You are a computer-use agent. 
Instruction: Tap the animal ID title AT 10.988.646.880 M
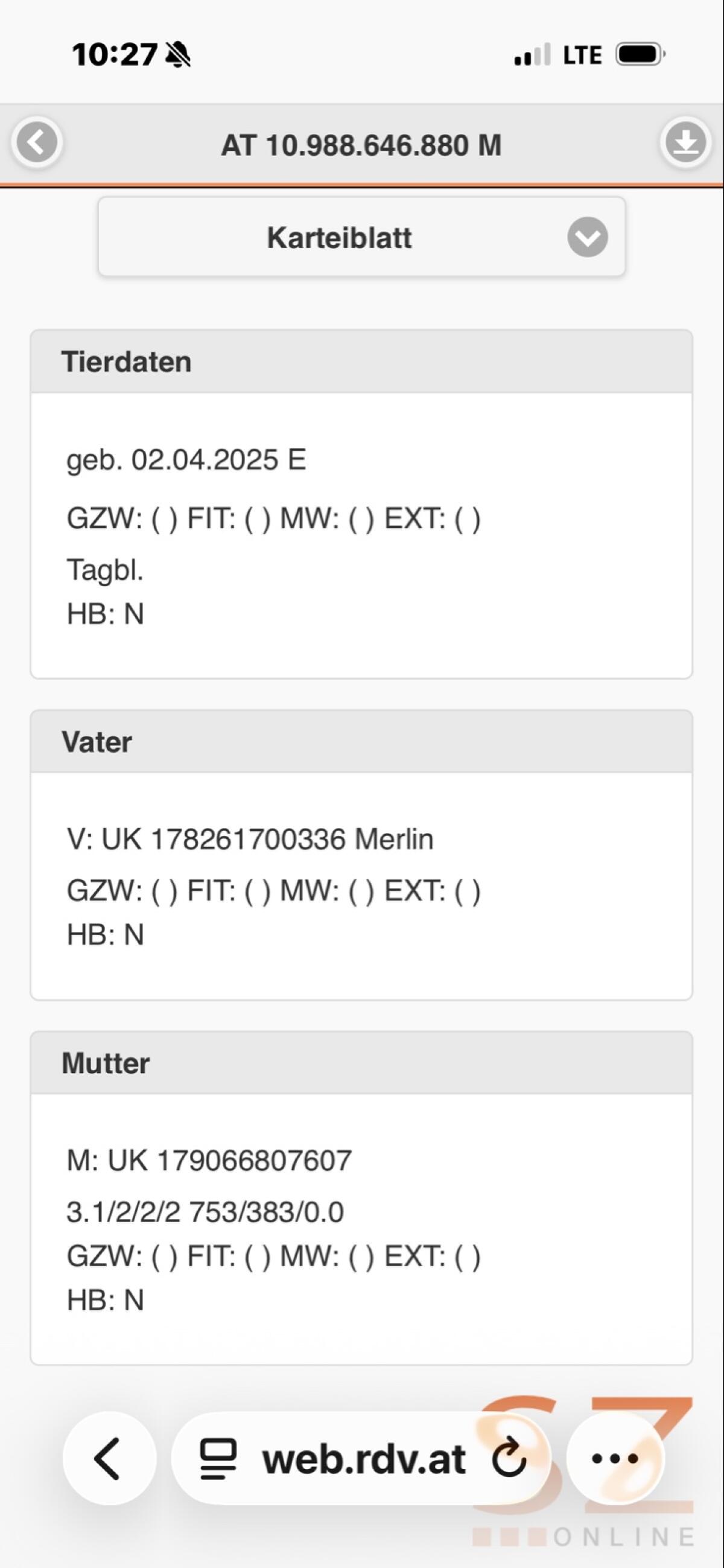(x=361, y=145)
